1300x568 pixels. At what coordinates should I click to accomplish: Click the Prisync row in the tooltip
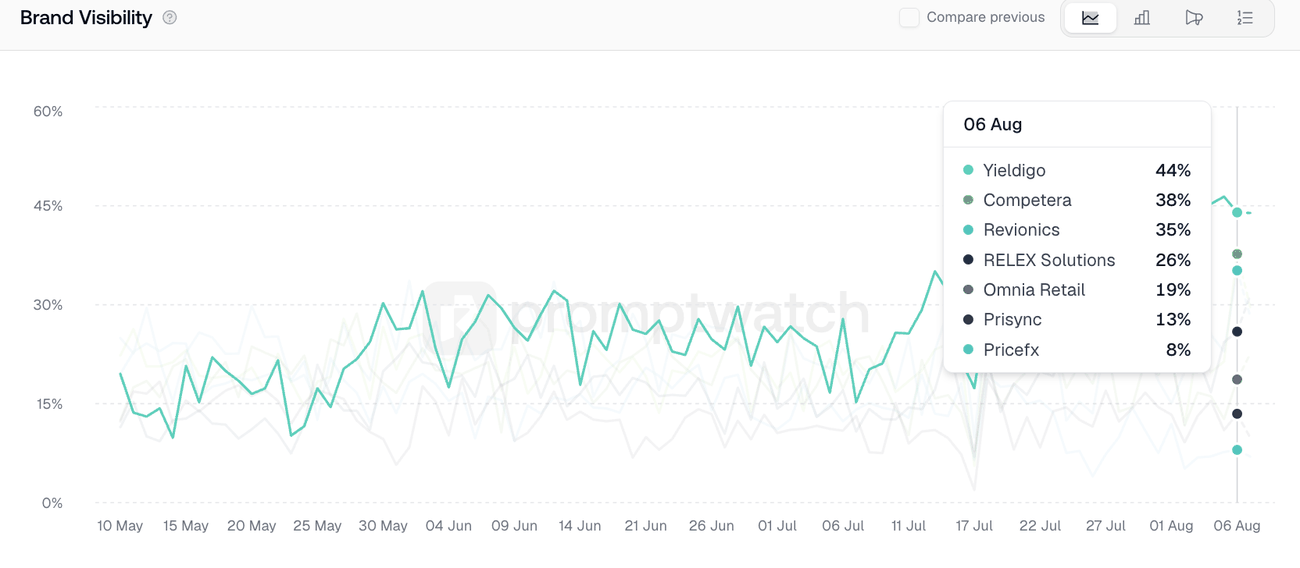click(1077, 320)
